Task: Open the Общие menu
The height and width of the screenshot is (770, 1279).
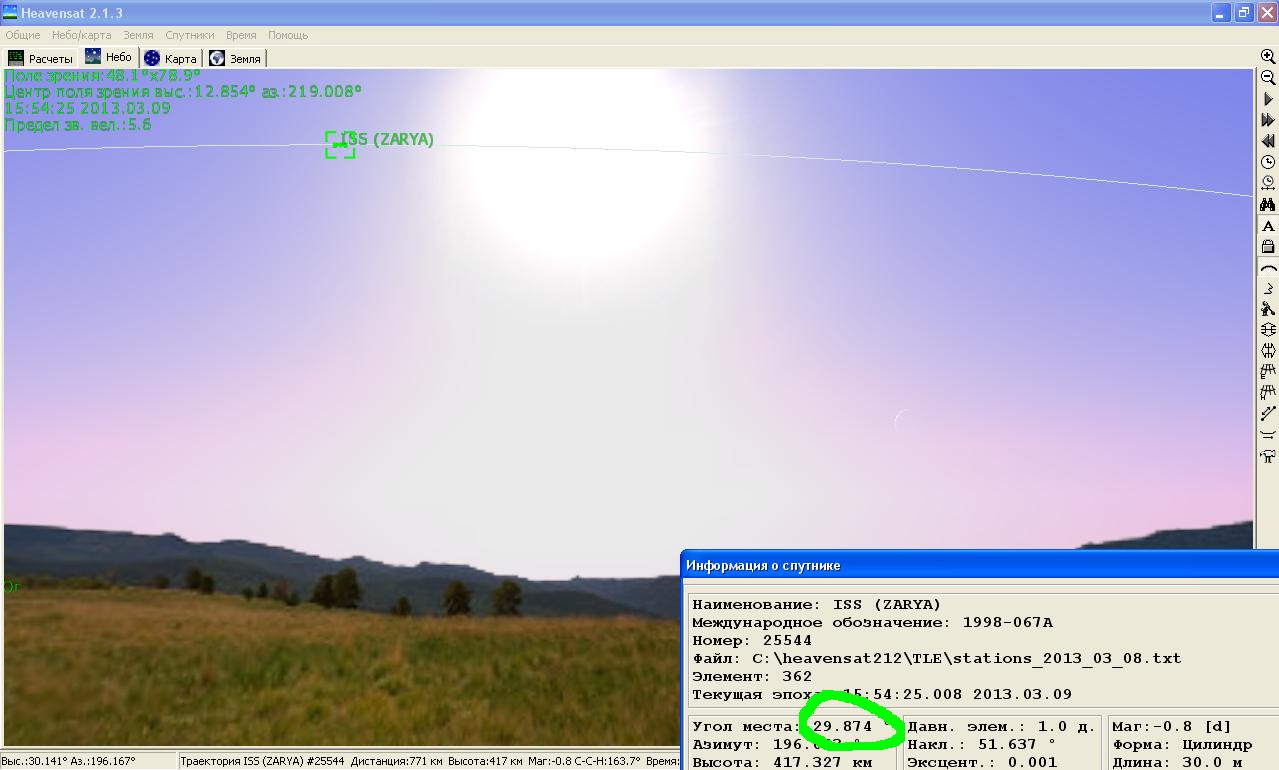Action: tap(23, 35)
